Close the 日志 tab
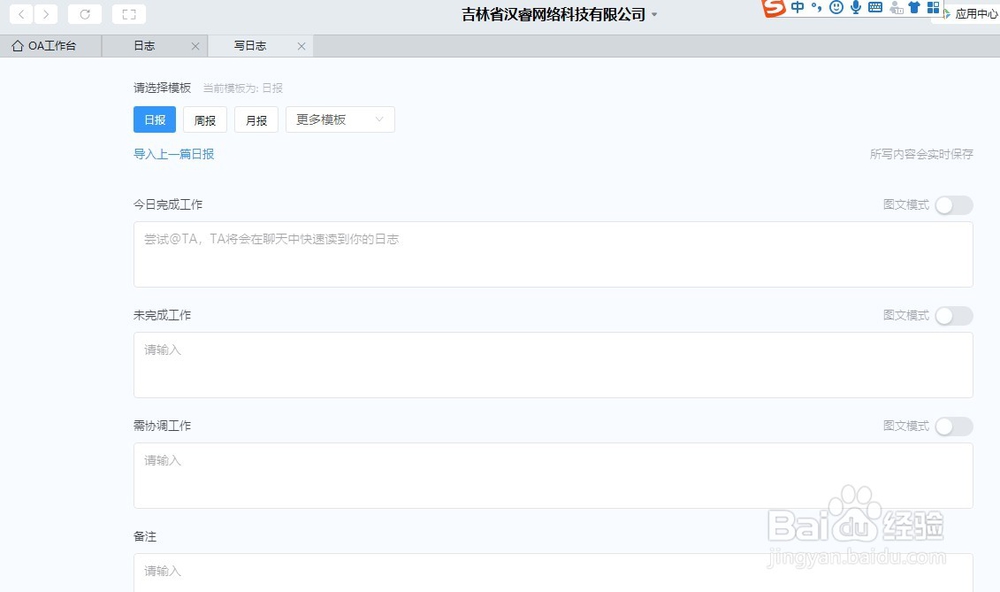 tap(195, 46)
